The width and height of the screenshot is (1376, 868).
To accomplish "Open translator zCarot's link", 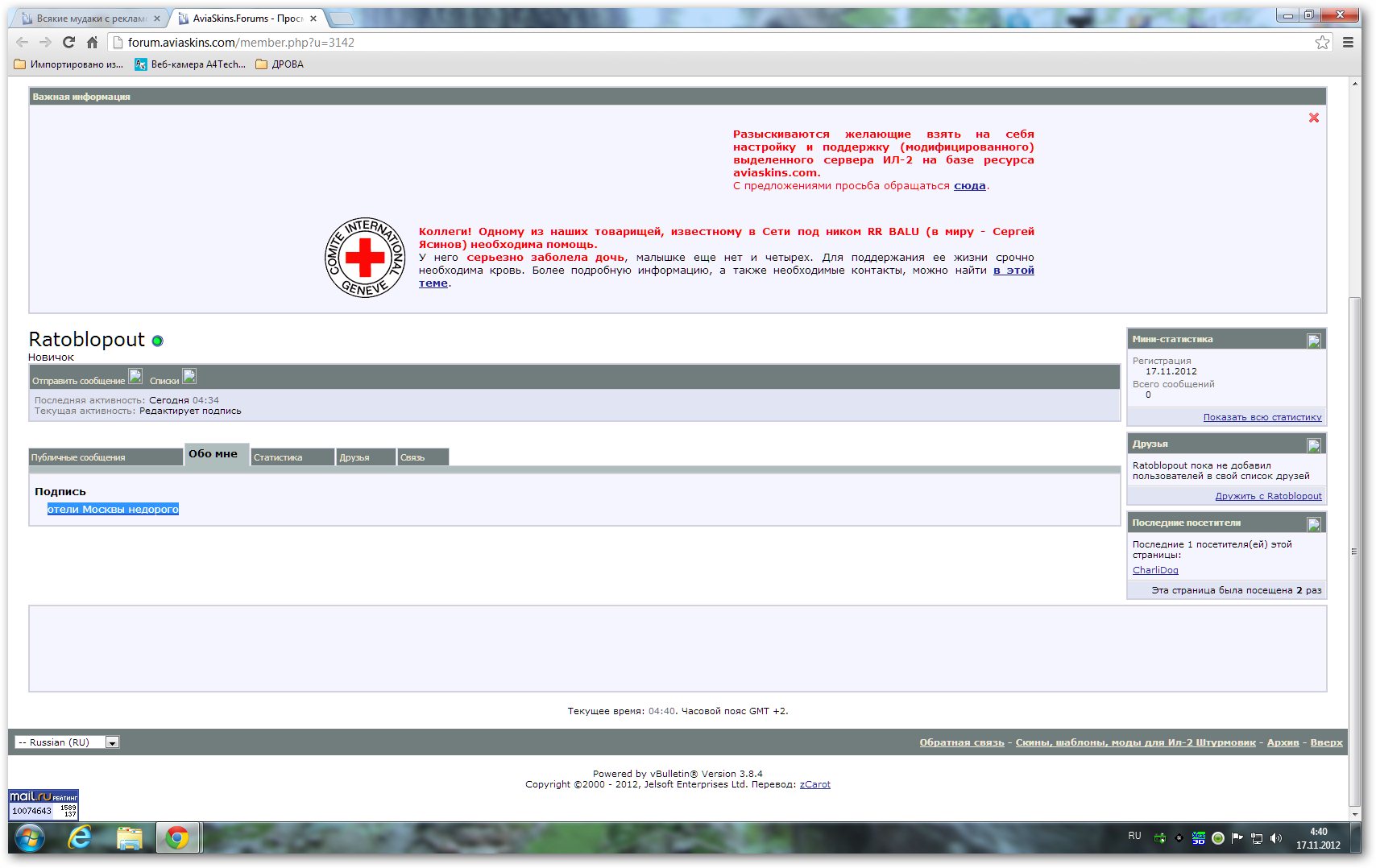I will tap(814, 784).
